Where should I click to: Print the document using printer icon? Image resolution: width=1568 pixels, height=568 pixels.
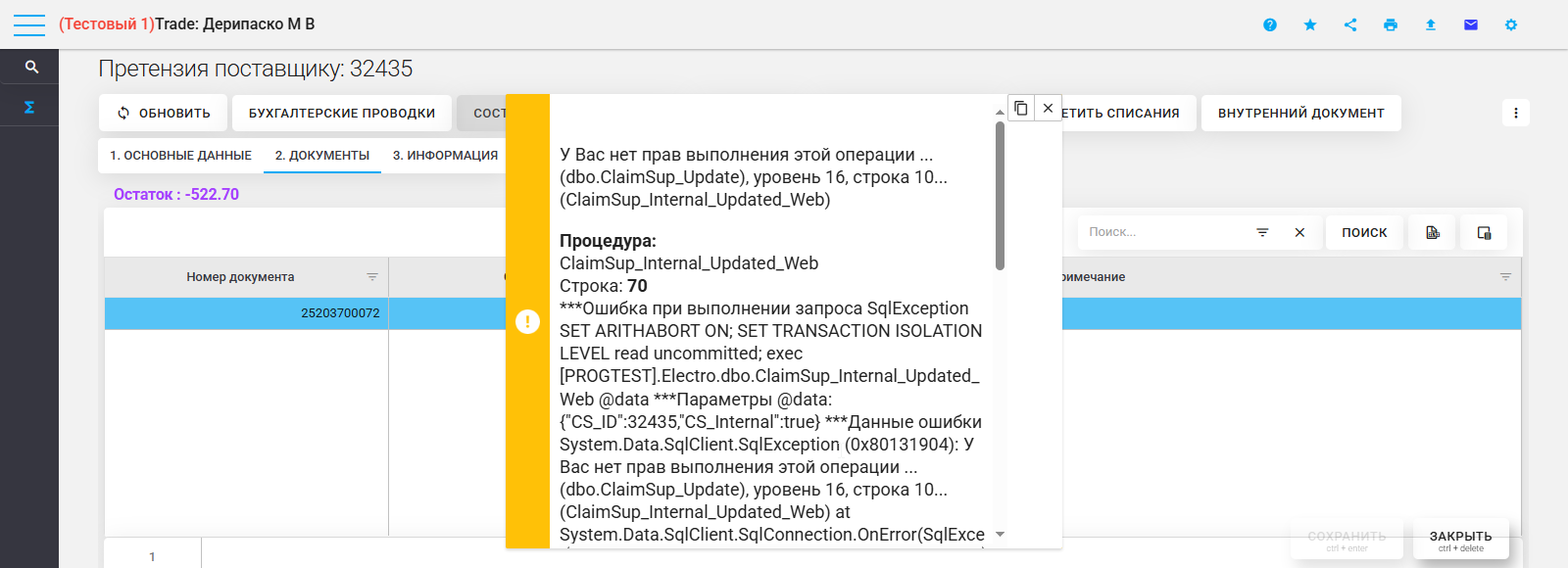click(1391, 24)
